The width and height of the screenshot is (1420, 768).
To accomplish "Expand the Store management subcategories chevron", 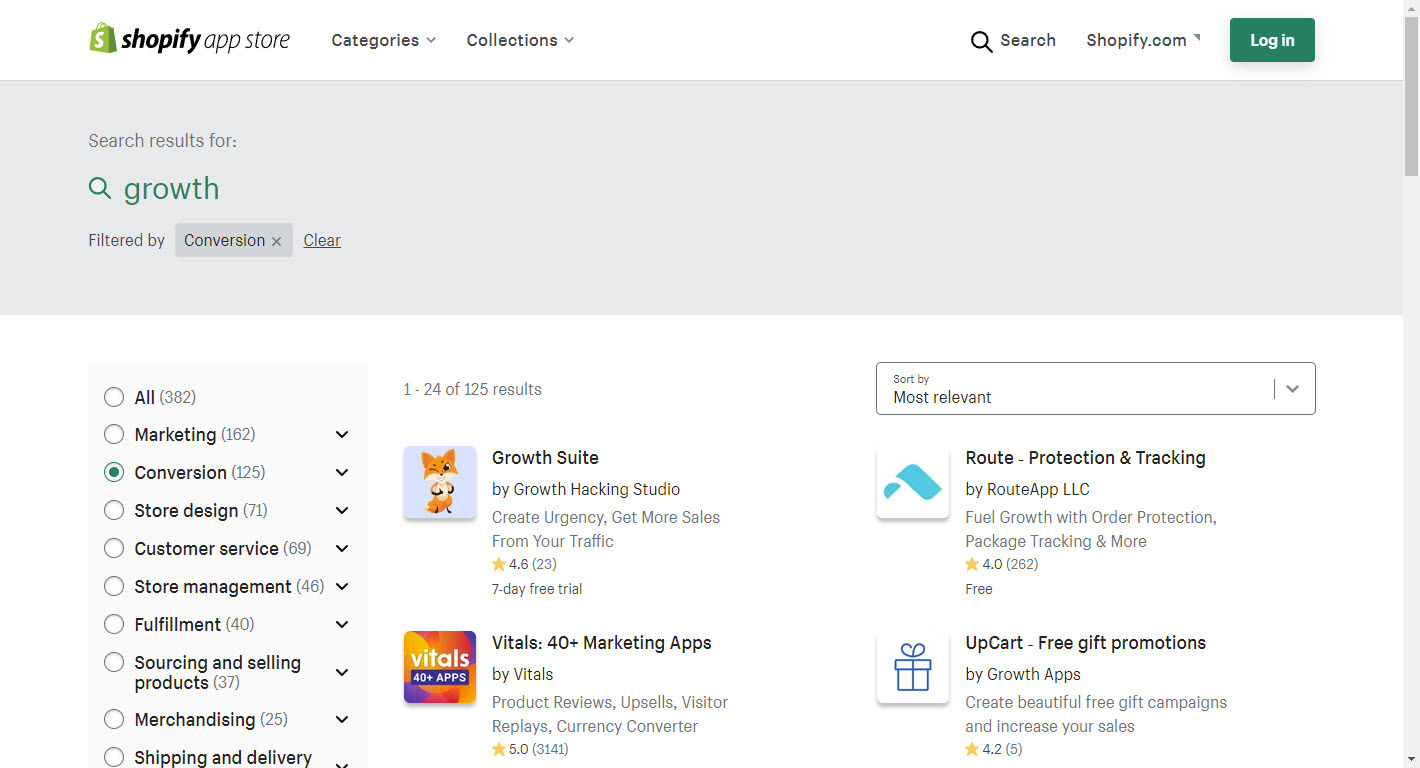I will [342, 586].
